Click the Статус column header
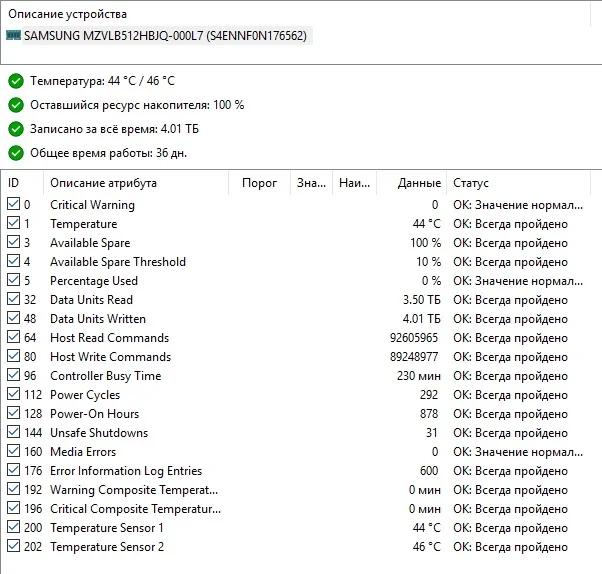602x574 pixels. coord(518,183)
